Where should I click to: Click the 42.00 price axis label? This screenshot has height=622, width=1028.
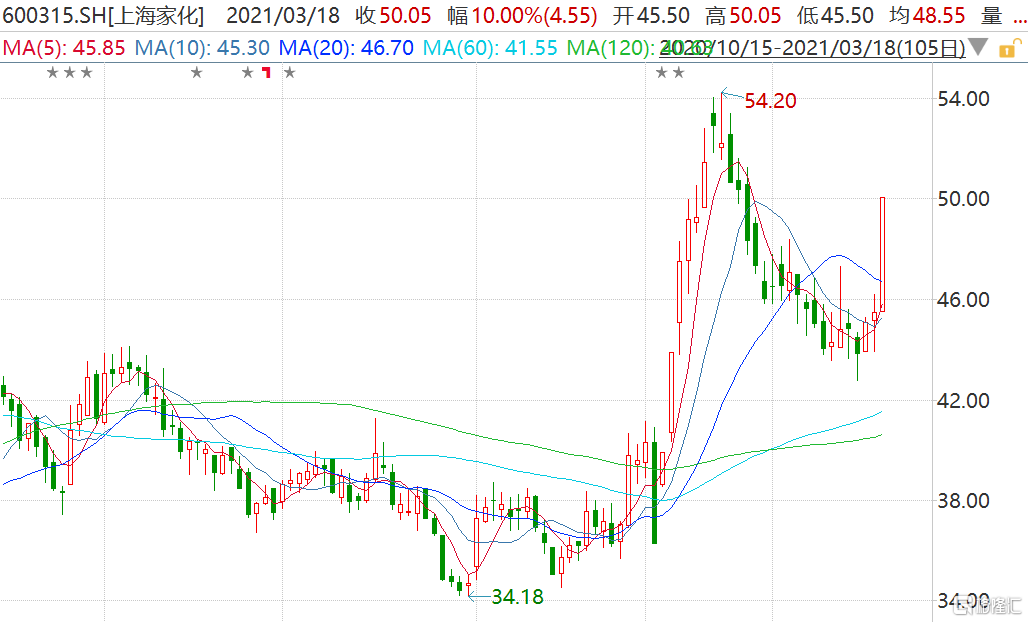(x=963, y=400)
